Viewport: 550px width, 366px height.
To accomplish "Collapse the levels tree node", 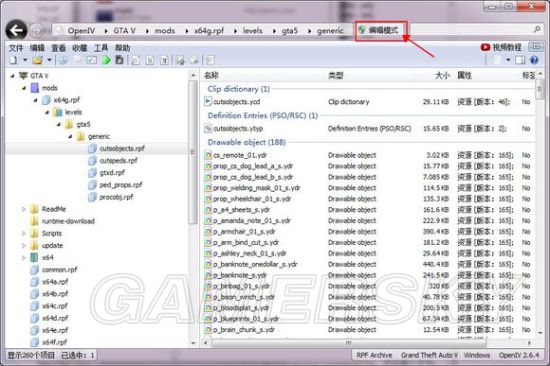I will [x=47, y=112].
